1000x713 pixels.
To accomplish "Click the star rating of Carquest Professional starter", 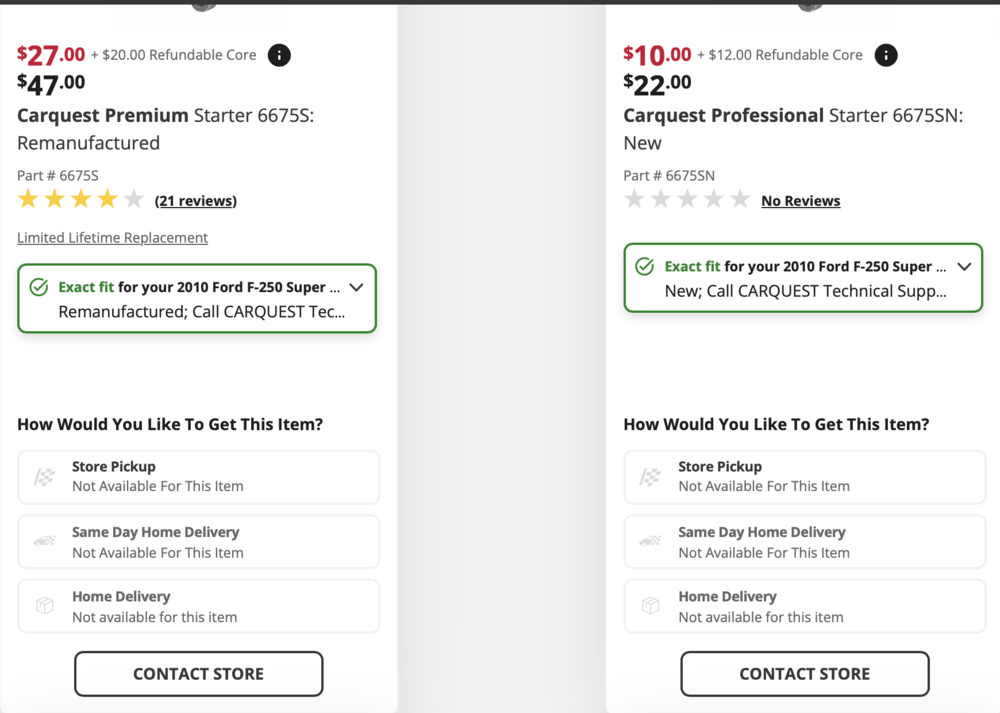I will tap(686, 200).
